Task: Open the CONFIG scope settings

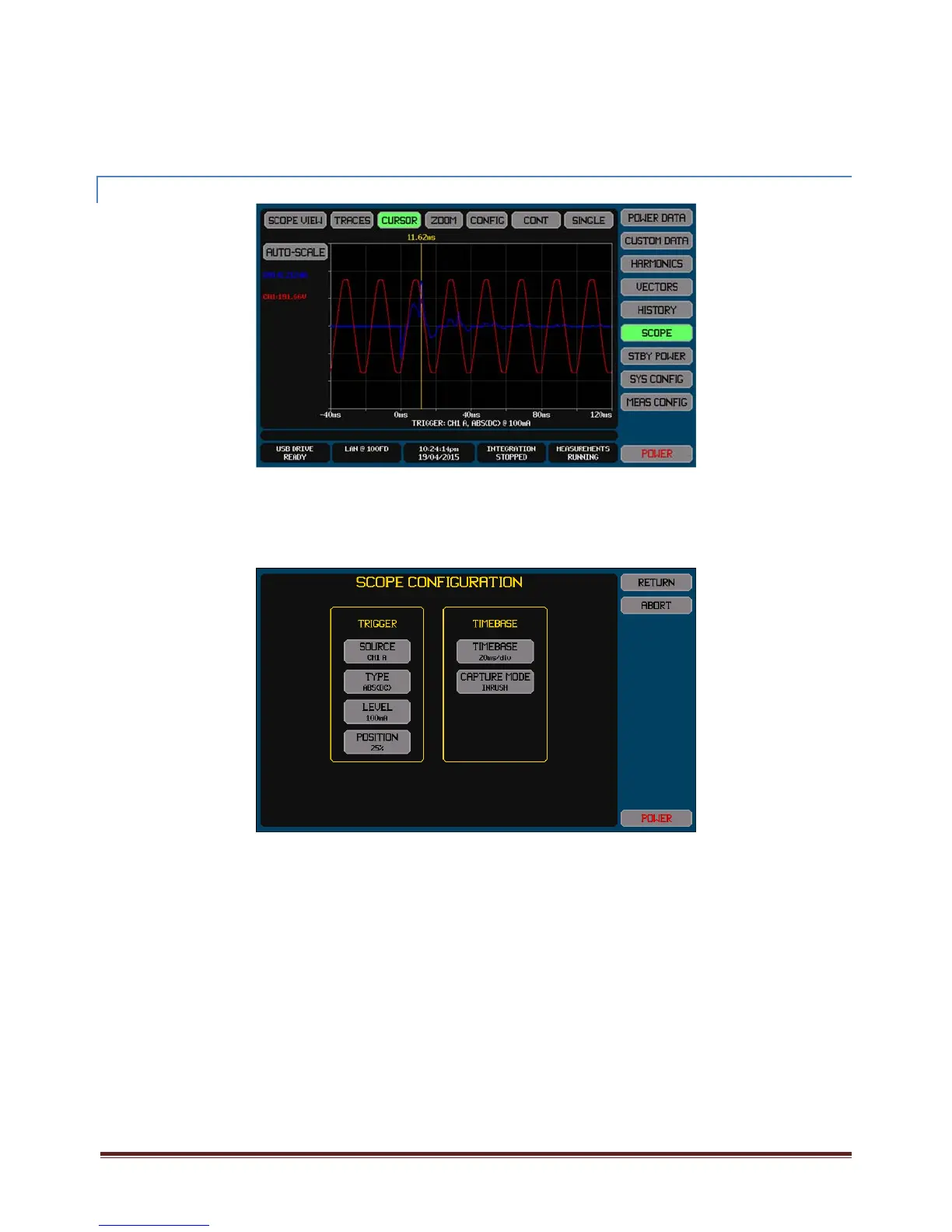Action: (x=488, y=220)
